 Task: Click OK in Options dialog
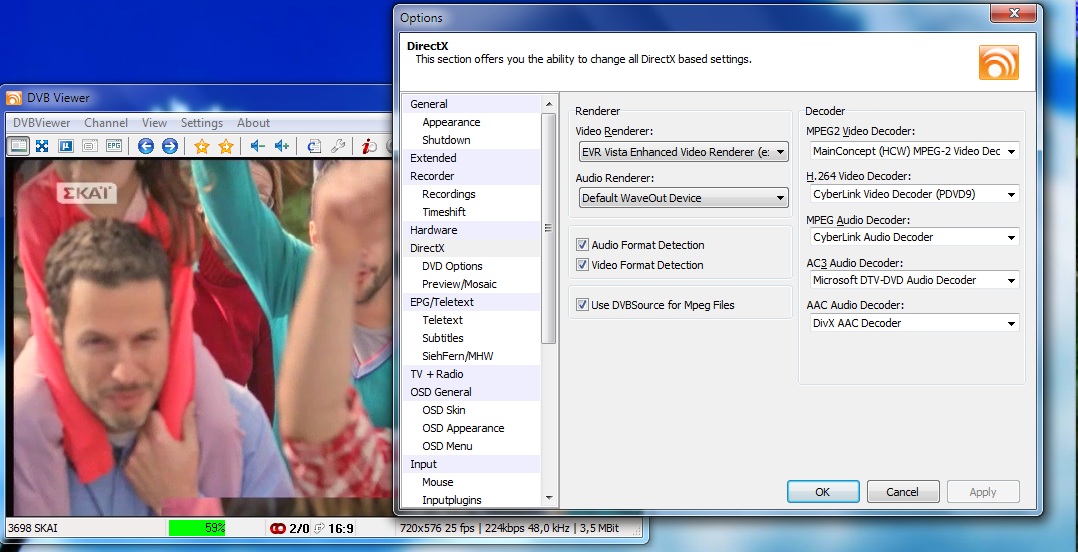pyautogui.click(x=823, y=492)
